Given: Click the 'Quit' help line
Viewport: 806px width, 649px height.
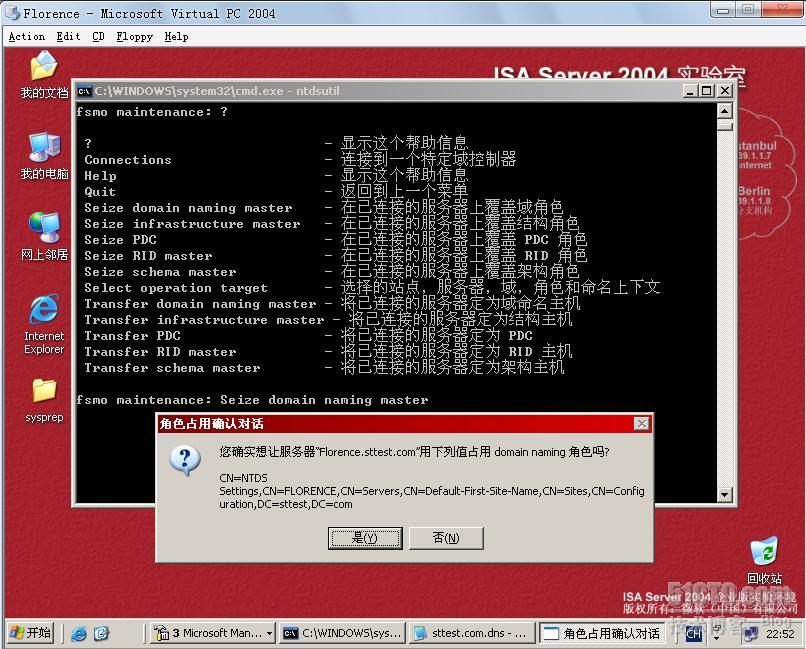Looking at the screenshot, I should point(276,192).
